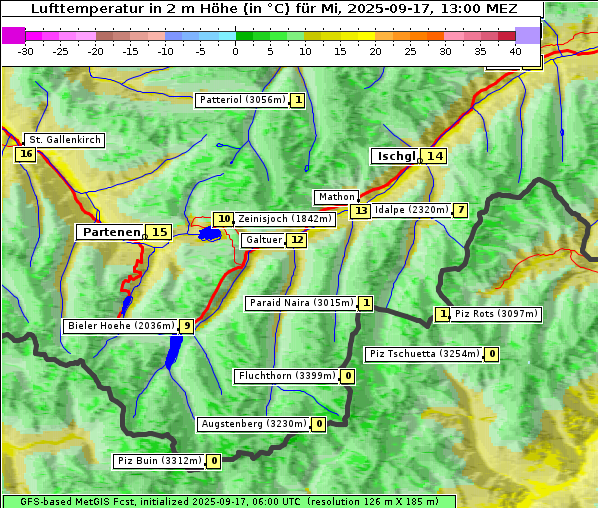The height and width of the screenshot is (508, 598).
Task: Click Ischgl temperature value 14
Action: click(x=434, y=156)
